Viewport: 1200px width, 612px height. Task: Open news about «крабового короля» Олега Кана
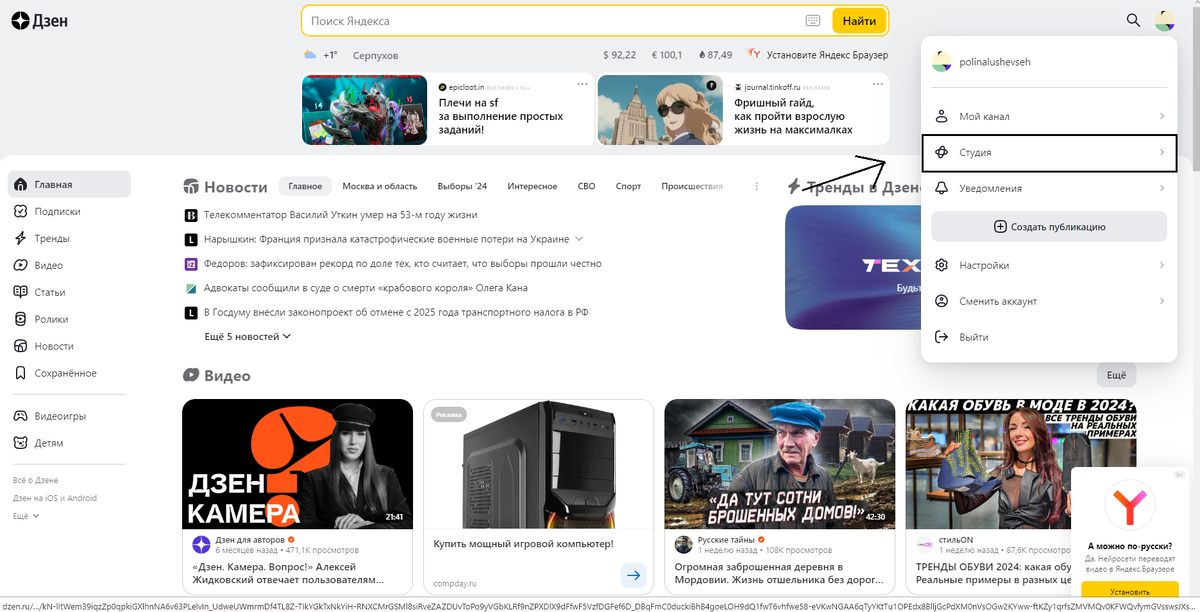click(366, 288)
